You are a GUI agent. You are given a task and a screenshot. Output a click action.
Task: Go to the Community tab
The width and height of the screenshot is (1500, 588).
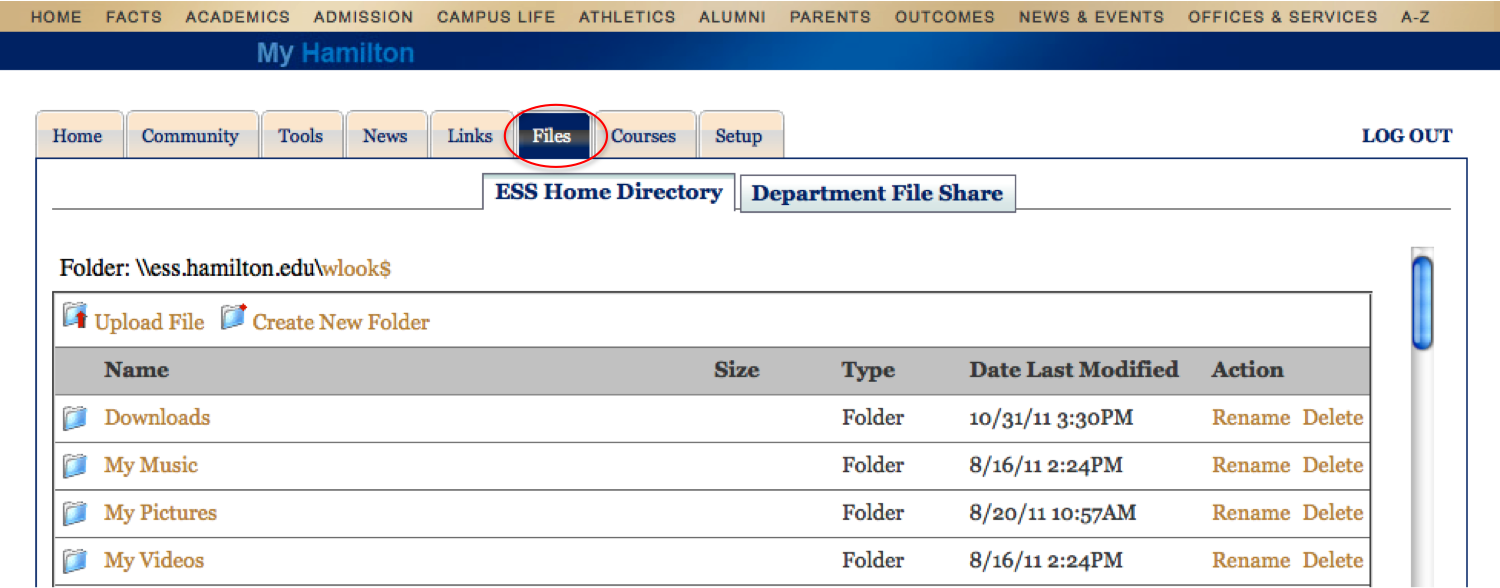click(x=190, y=136)
